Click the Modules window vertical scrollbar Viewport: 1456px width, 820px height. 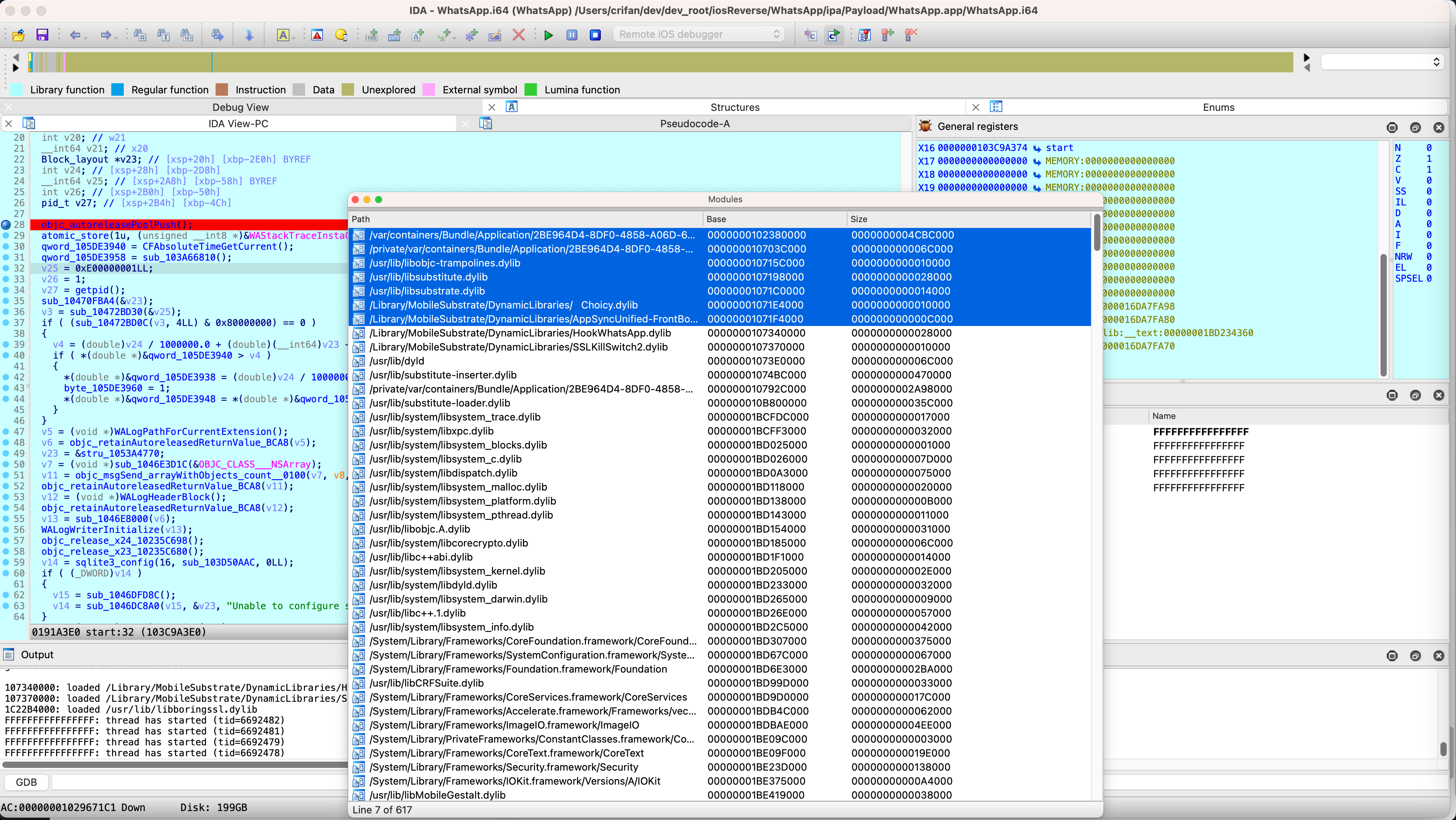pyautogui.click(x=1096, y=233)
